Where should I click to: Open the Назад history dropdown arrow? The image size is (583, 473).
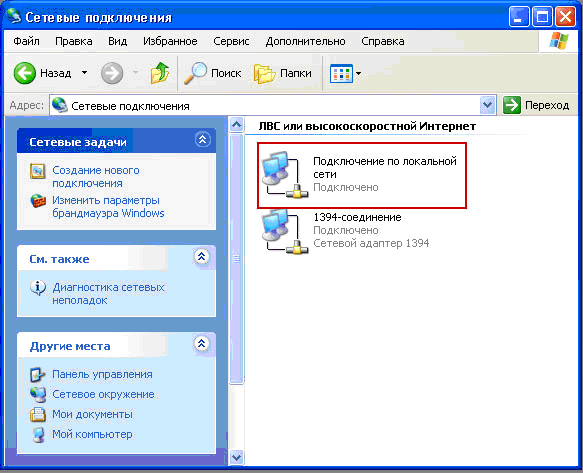[85, 73]
